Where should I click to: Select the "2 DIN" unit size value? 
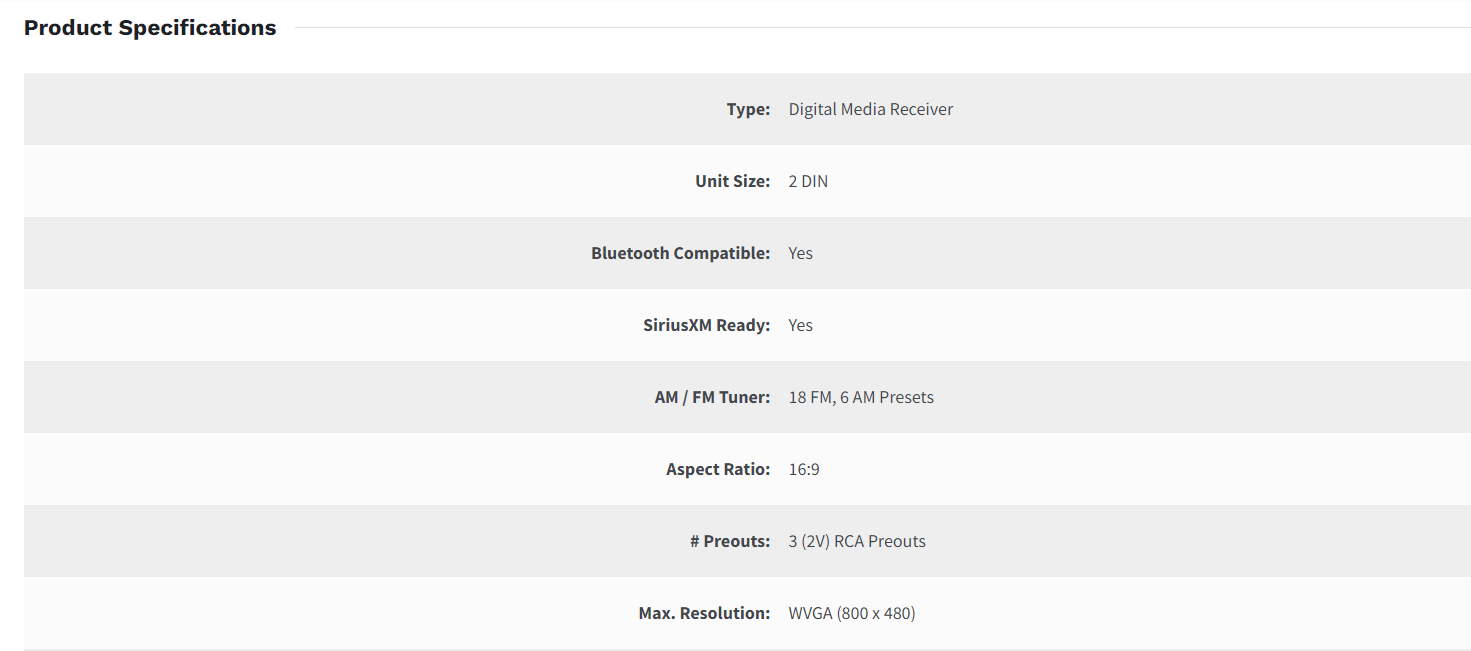pos(808,181)
